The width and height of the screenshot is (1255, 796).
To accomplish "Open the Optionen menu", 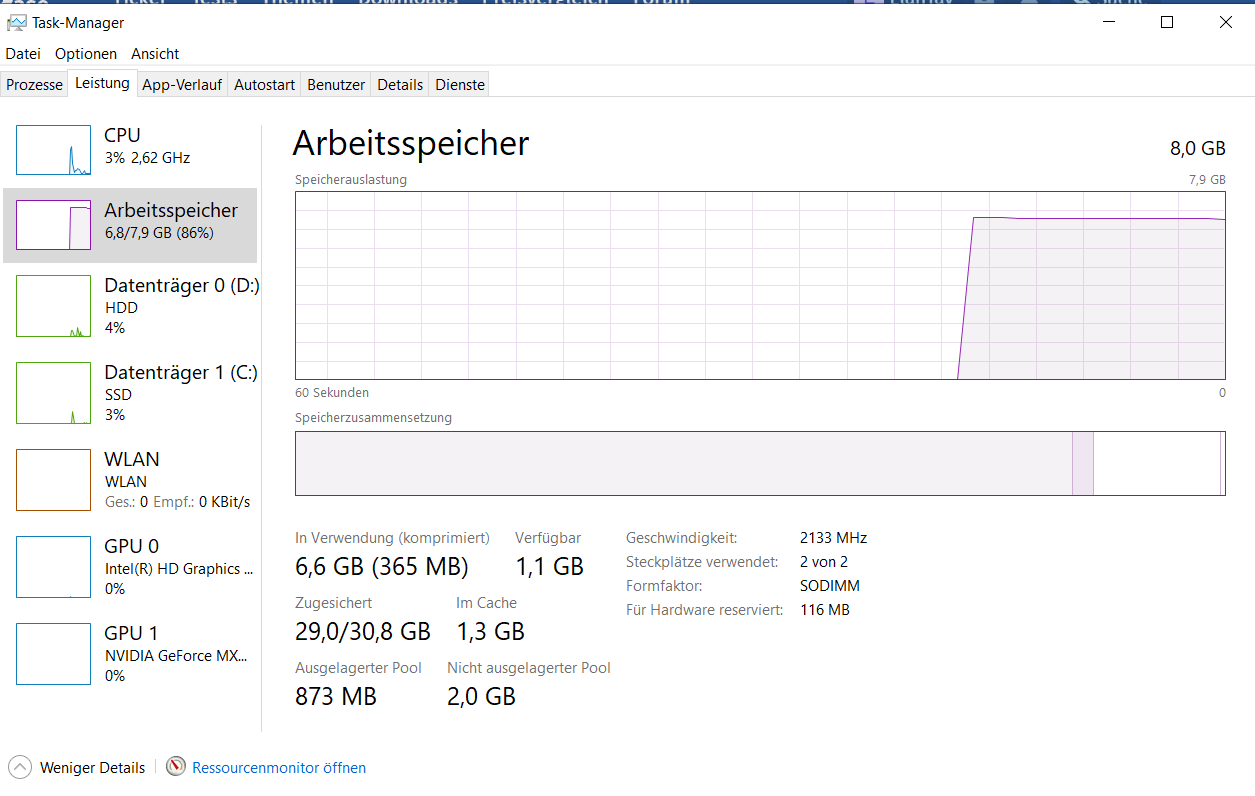I will (86, 53).
